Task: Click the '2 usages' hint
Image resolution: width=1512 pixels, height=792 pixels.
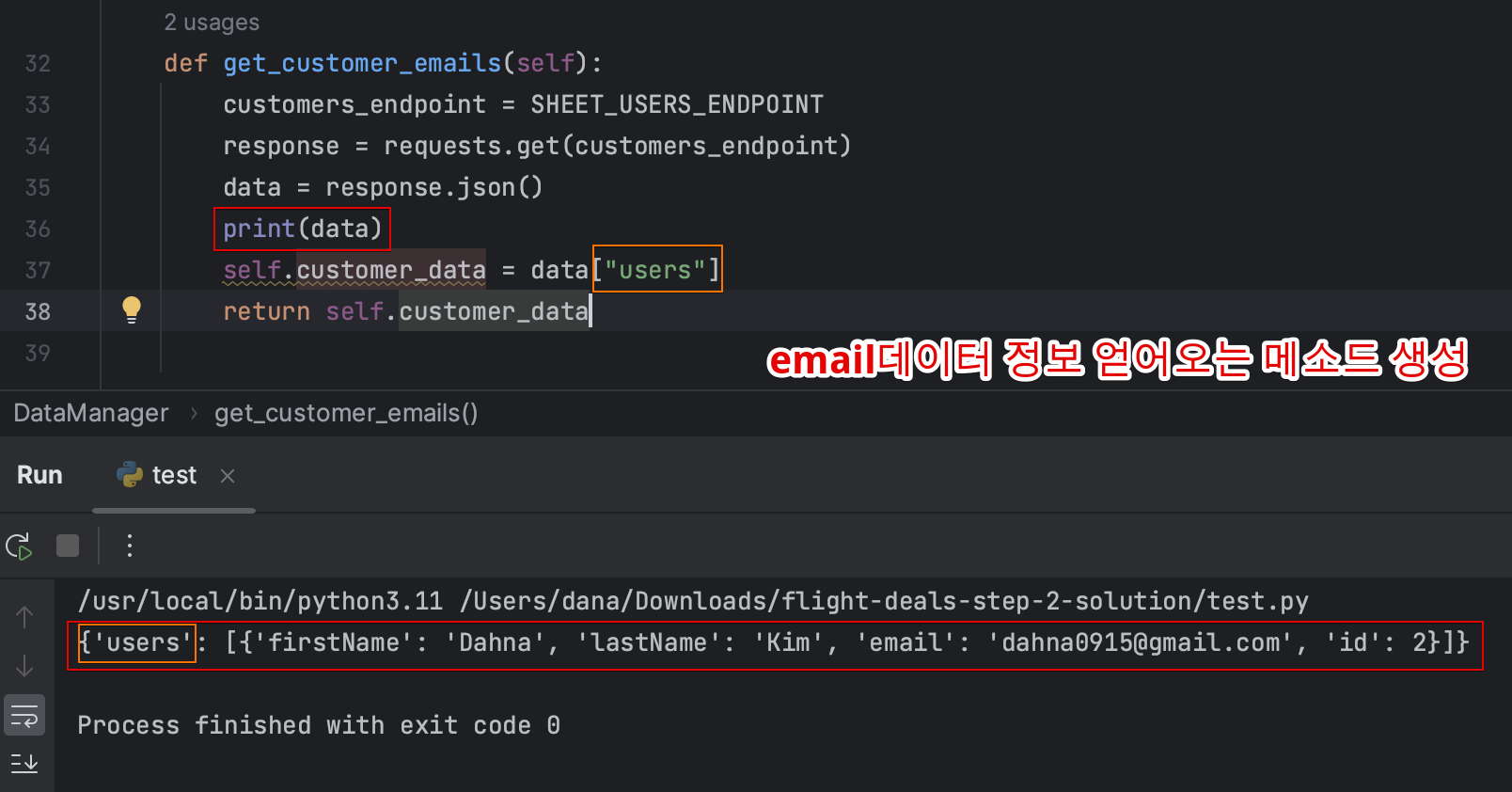Action: 212,23
